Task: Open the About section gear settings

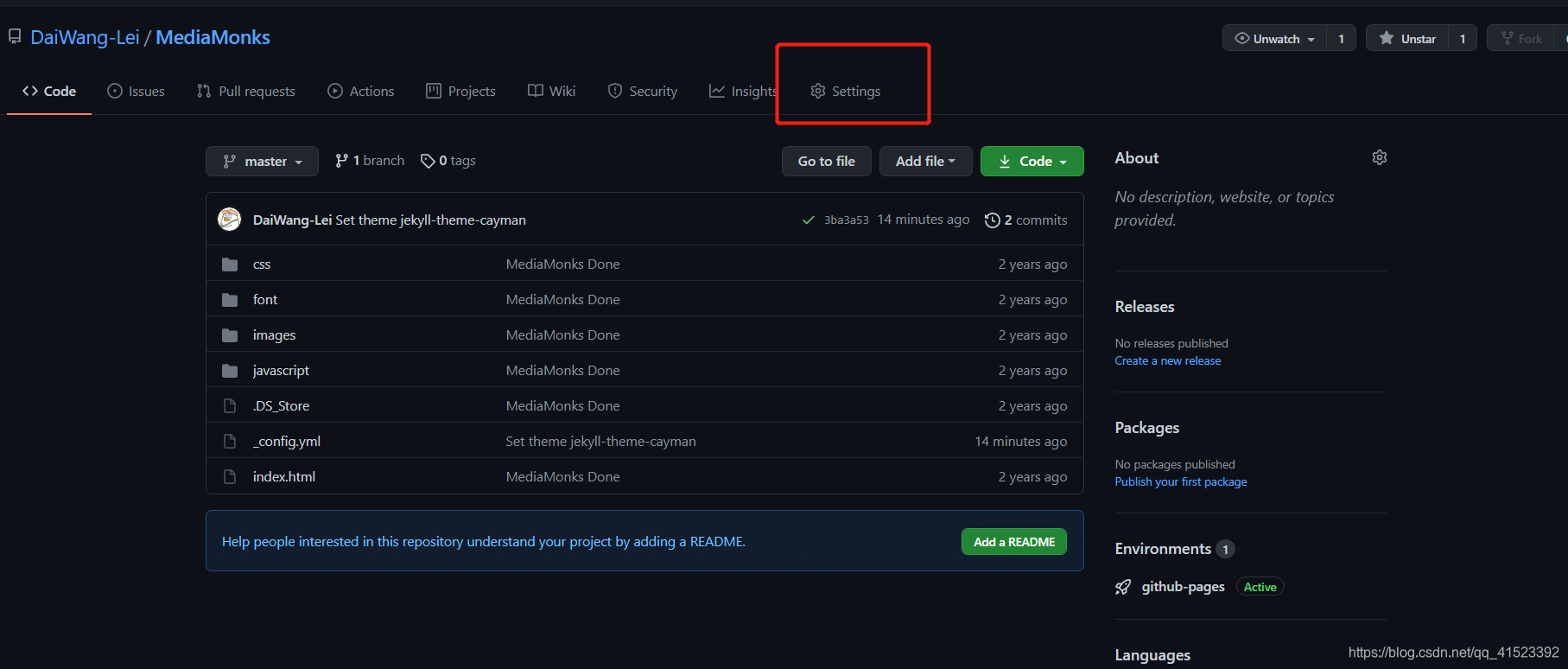Action: [1380, 157]
